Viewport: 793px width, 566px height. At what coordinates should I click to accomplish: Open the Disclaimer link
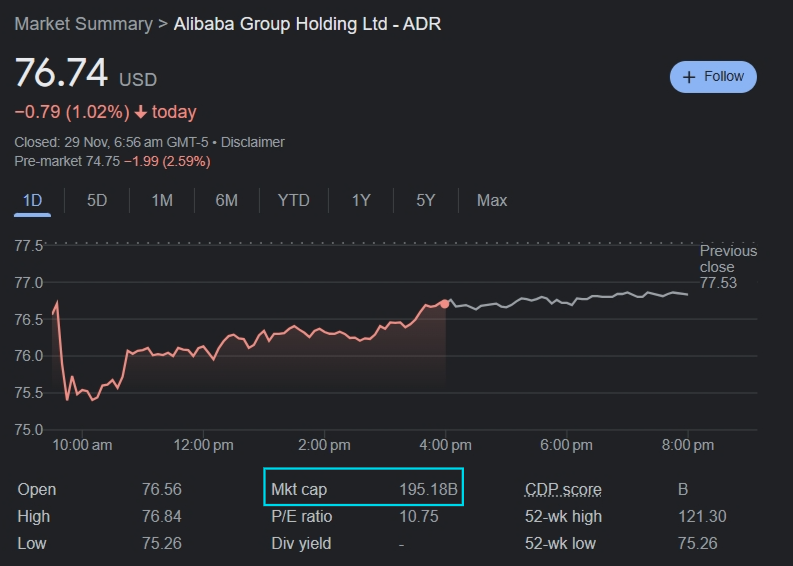[x=252, y=142]
